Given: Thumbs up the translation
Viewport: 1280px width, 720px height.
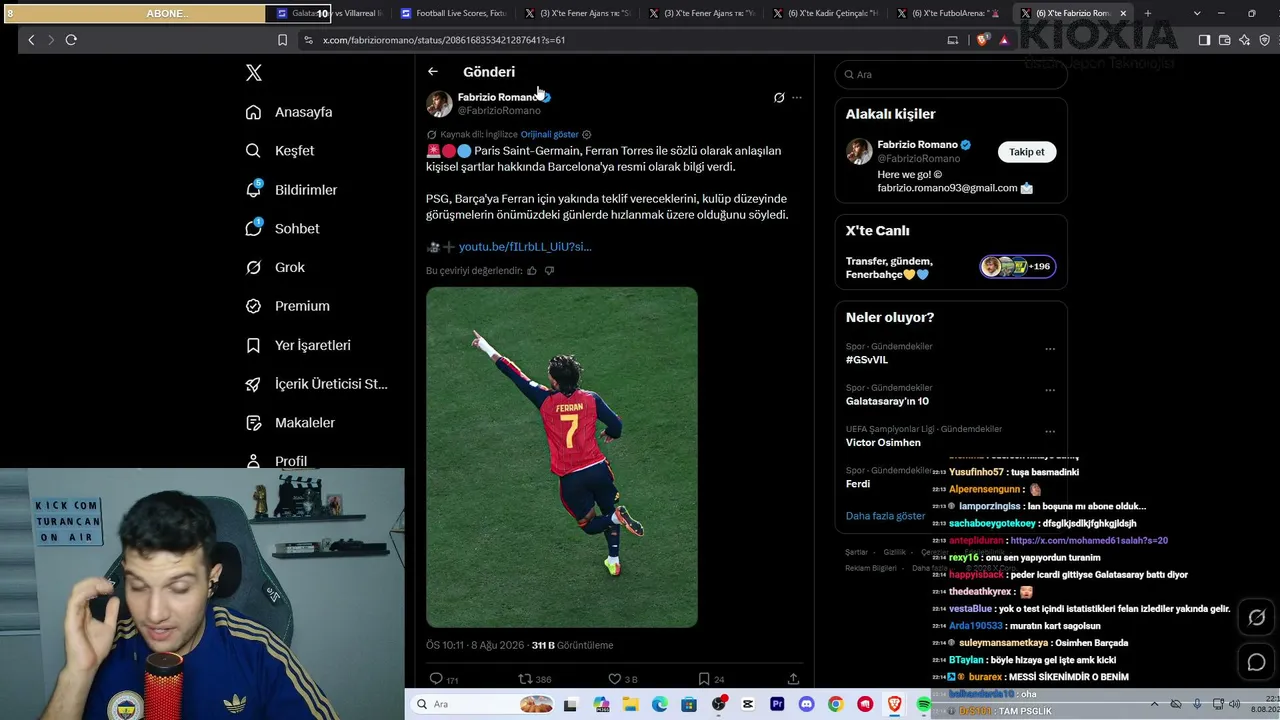Looking at the screenshot, I should [x=532, y=271].
